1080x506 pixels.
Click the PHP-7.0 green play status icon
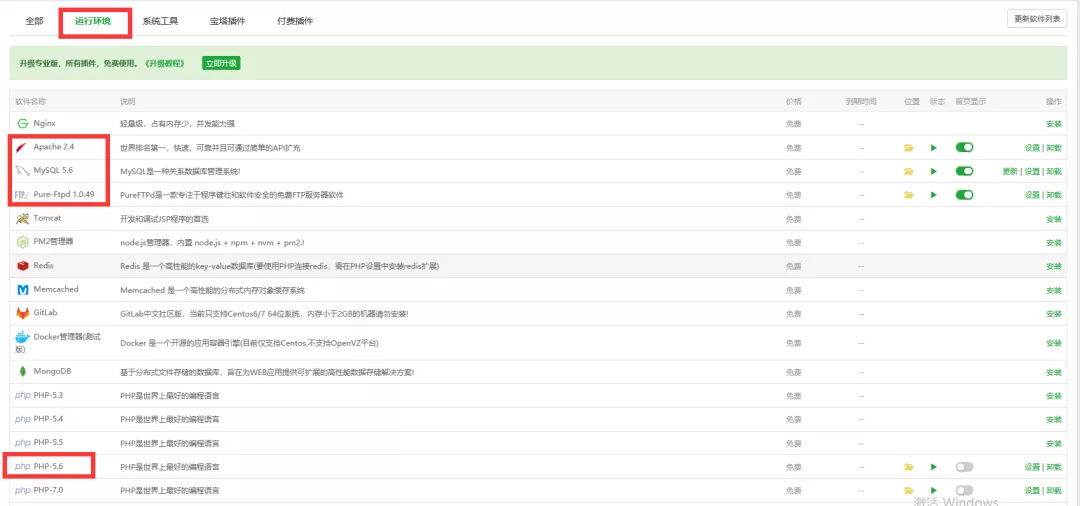(x=933, y=491)
